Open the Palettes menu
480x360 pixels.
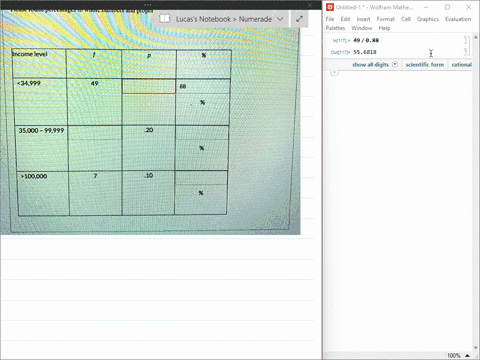coord(335,28)
